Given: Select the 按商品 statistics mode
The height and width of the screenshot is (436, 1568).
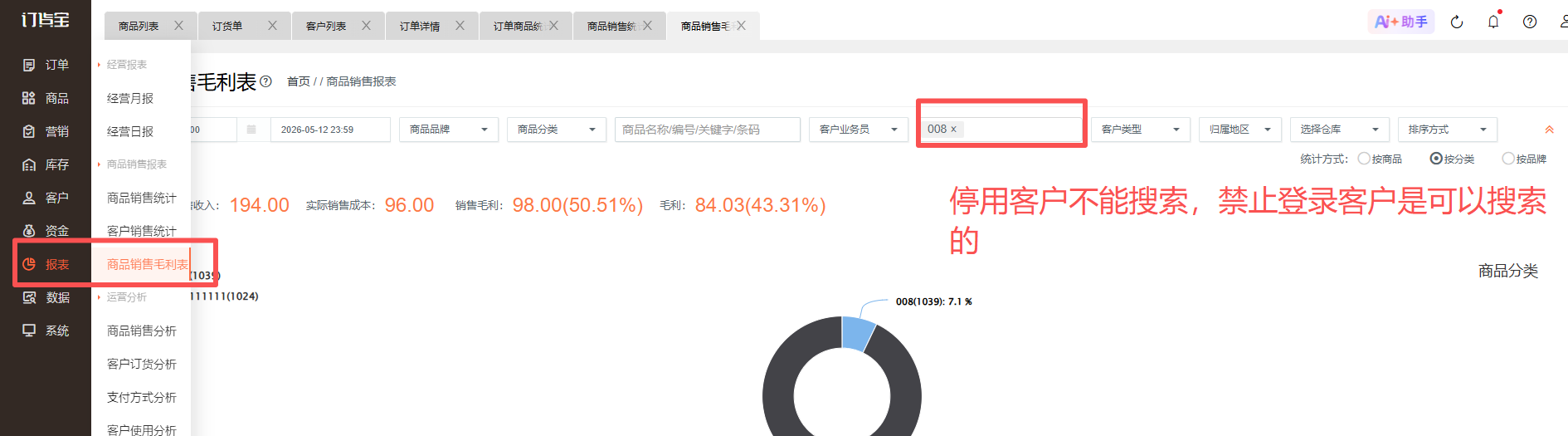Looking at the screenshot, I should 1364,159.
